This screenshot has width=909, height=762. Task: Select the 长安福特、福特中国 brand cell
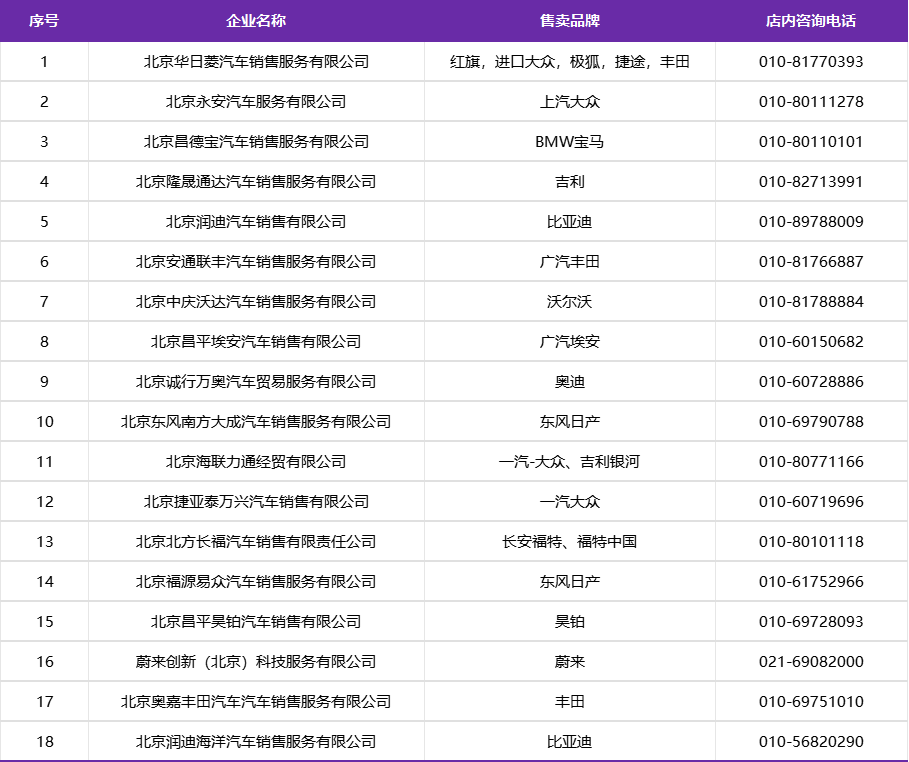[570, 542]
